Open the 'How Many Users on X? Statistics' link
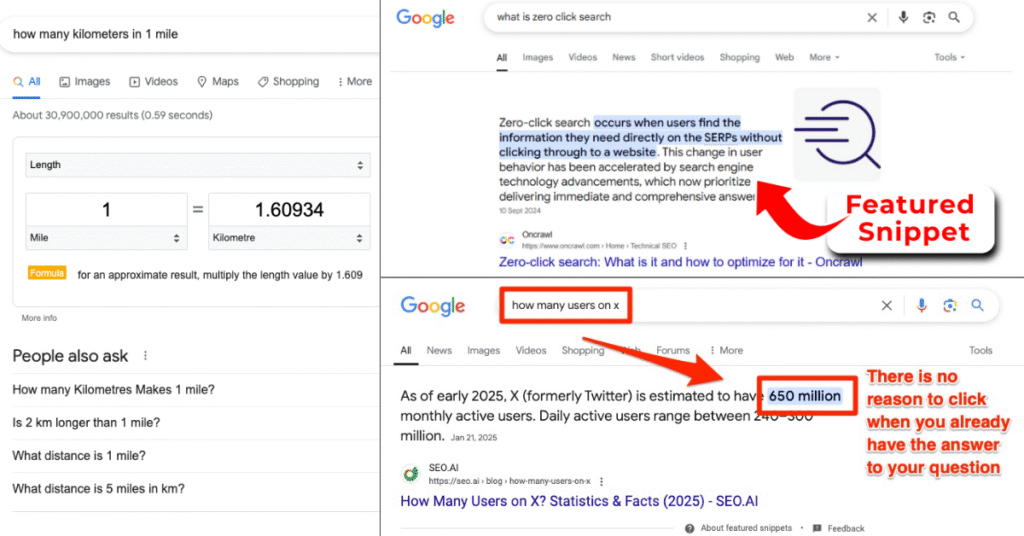This screenshot has width=1024, height=536. tap(579, 501)
